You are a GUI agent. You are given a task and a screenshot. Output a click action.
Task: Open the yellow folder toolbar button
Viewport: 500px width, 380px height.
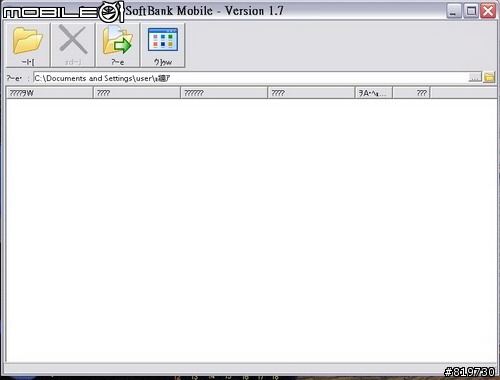[28, 45]
